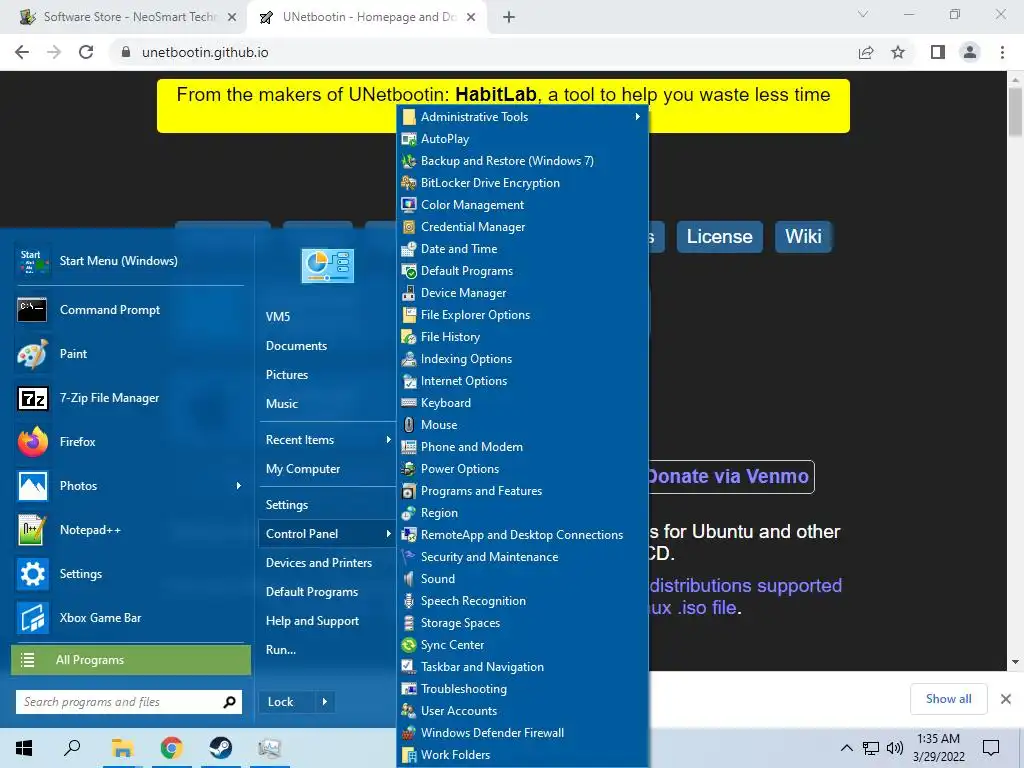Screen dimensions: 1024x768
Task: Launch Firefox from the start menu
Action: pos(129,441)
